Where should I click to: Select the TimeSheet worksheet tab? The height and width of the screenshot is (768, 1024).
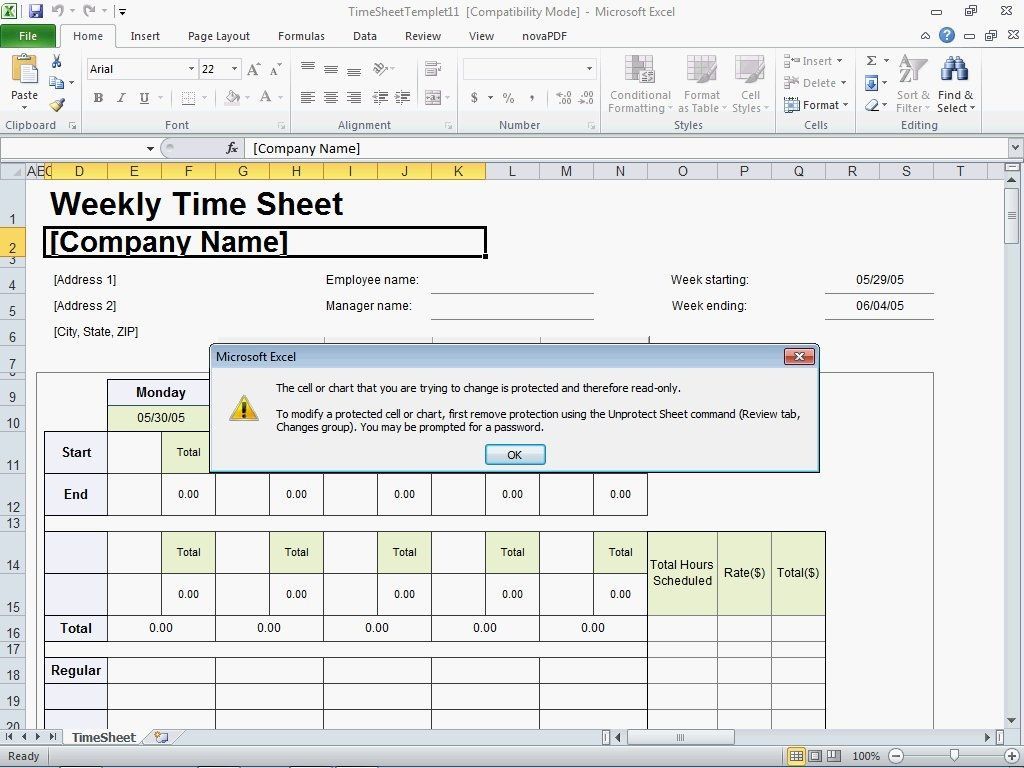[103, 737]
